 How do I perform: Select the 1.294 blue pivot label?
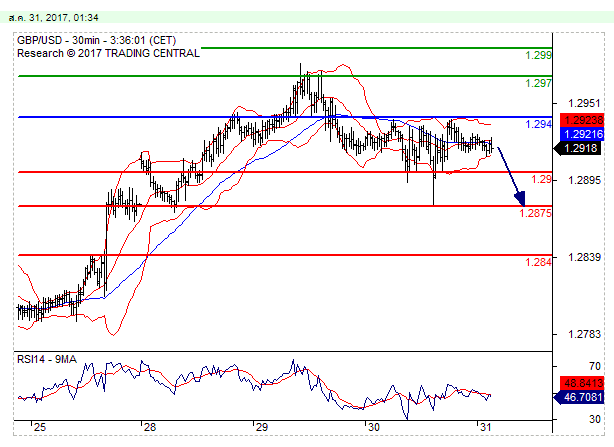pyautogui.click(x=539, y=125)
